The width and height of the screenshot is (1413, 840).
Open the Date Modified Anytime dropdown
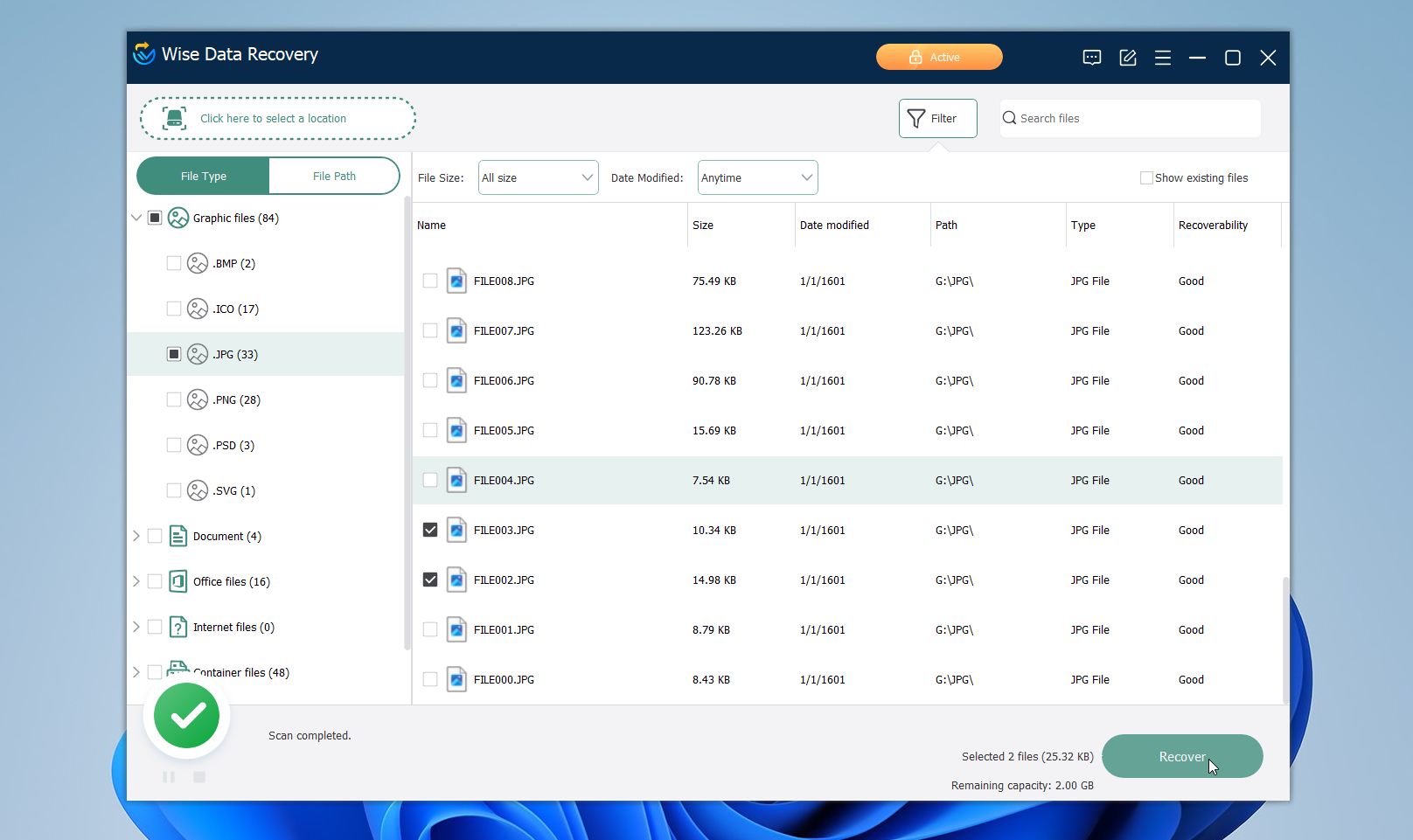point(755,177)
